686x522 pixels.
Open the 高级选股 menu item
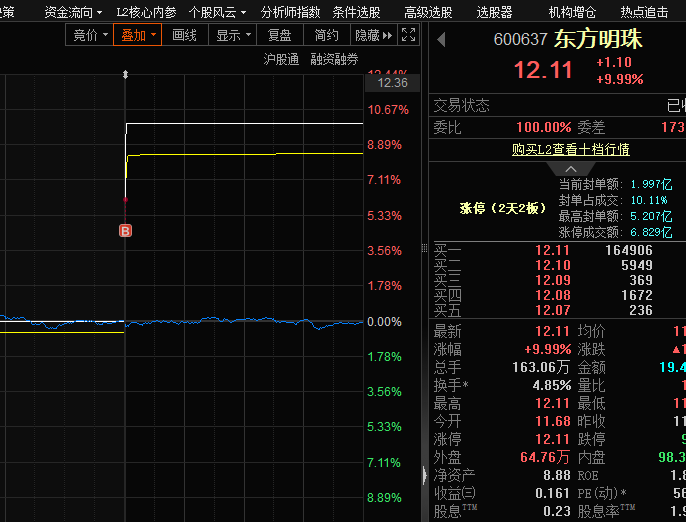point(428,12)
